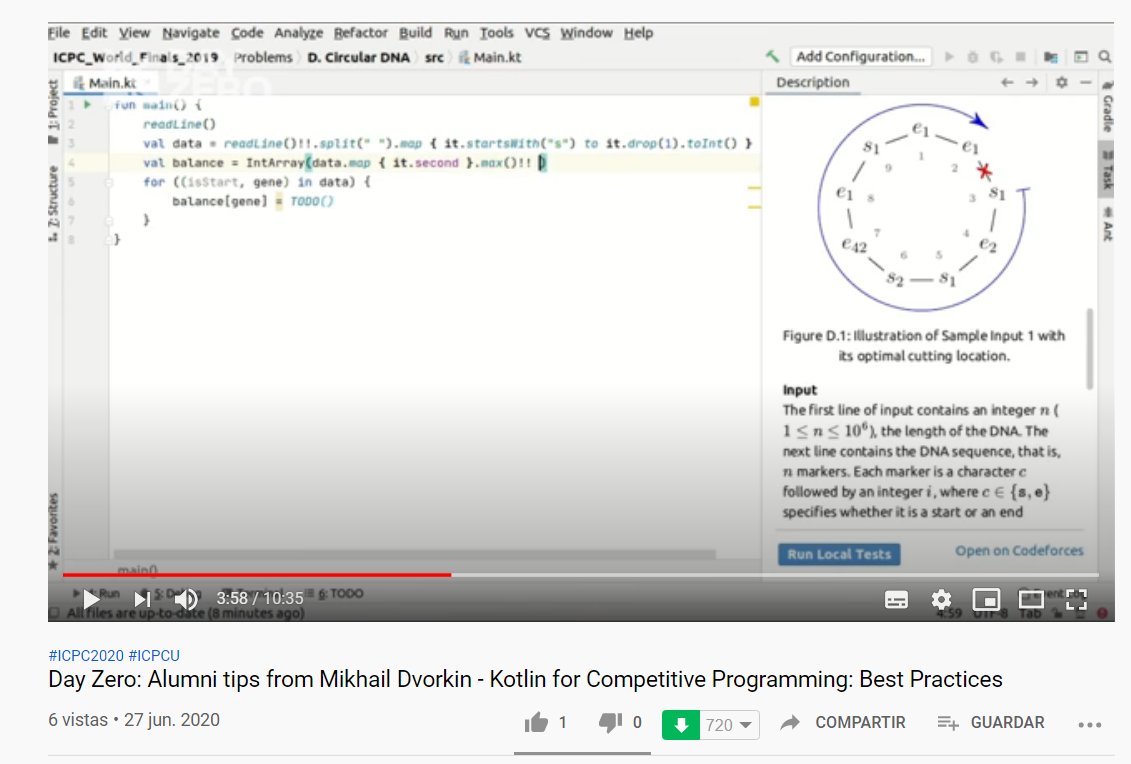Open the Run menu
Viewport: 1131px width, 764px height.
click(456, 32)
